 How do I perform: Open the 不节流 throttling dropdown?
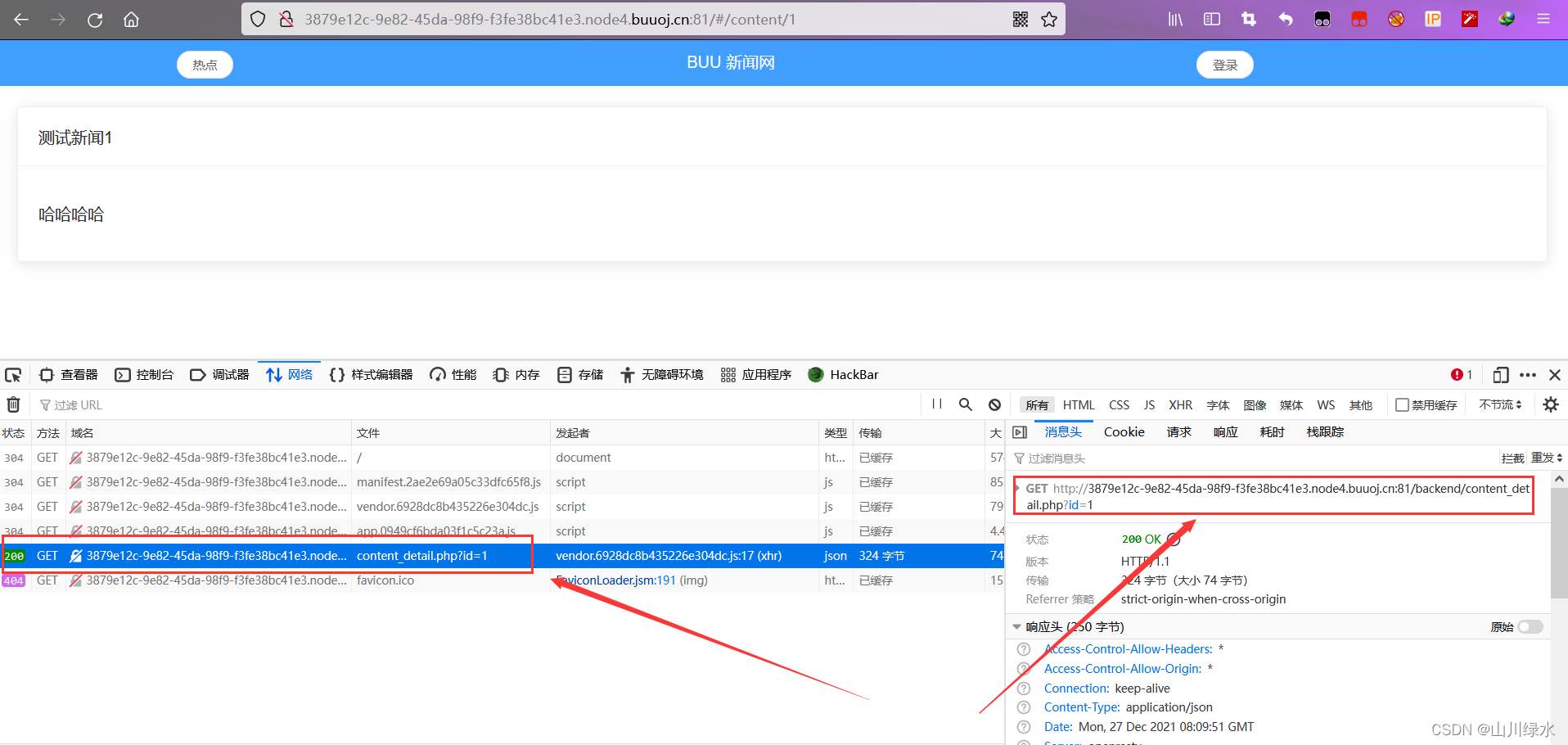[x=1498, y=404]
